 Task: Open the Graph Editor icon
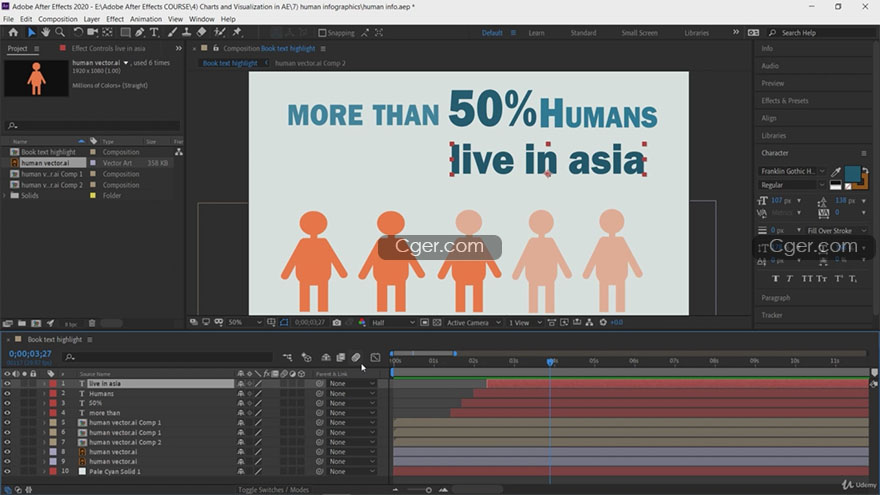click(375, 357)
